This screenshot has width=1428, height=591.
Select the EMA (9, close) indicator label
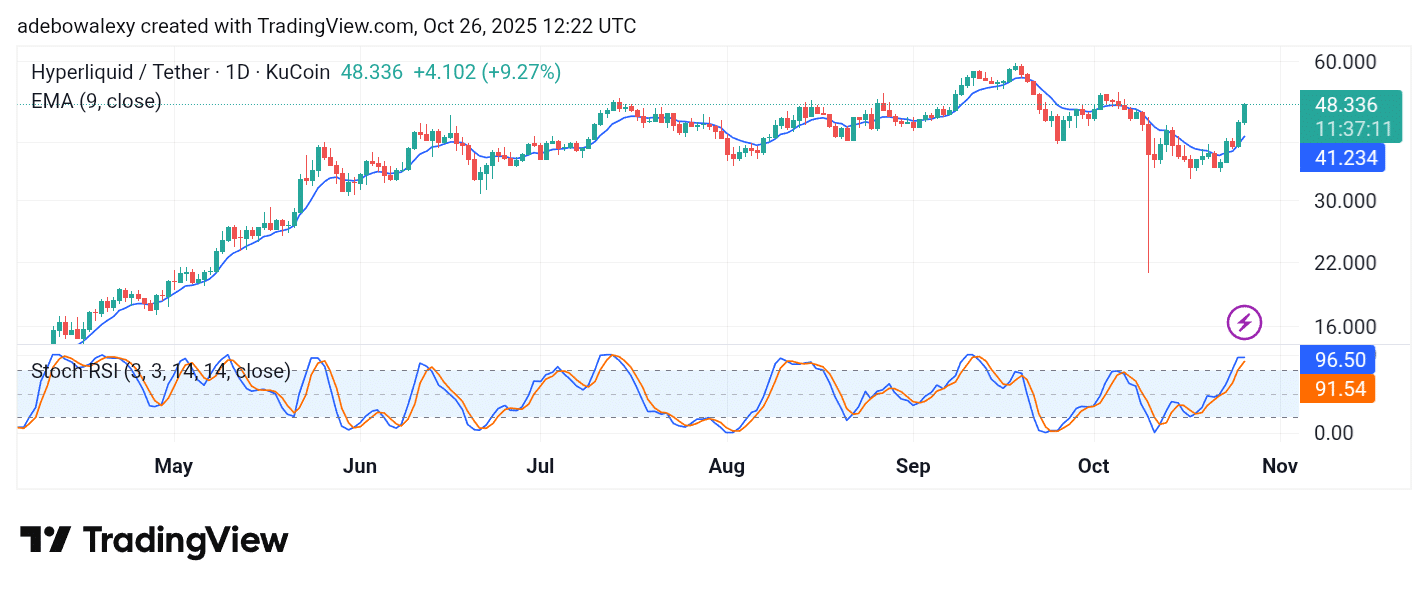pyautogui.click(x=96, y=101)
